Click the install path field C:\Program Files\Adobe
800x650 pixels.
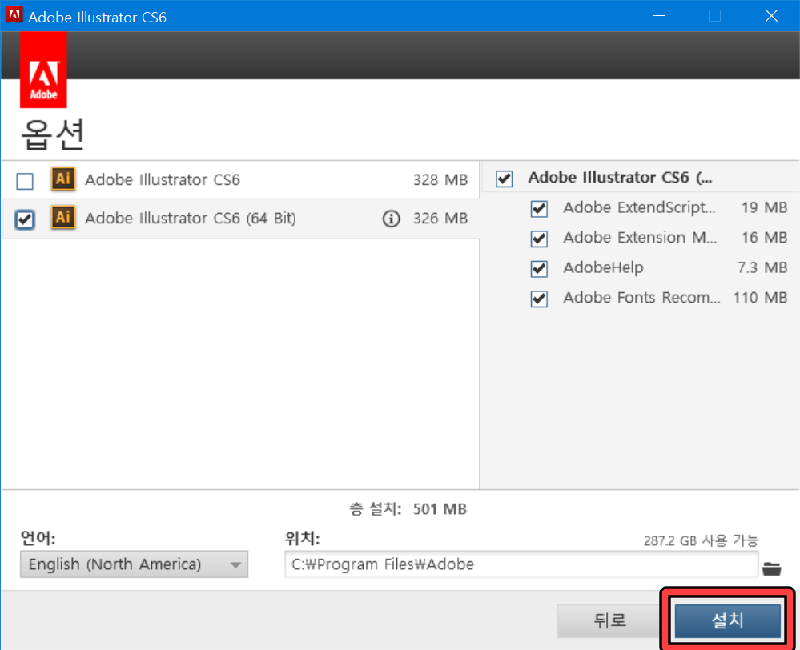[x=521, y=564]
